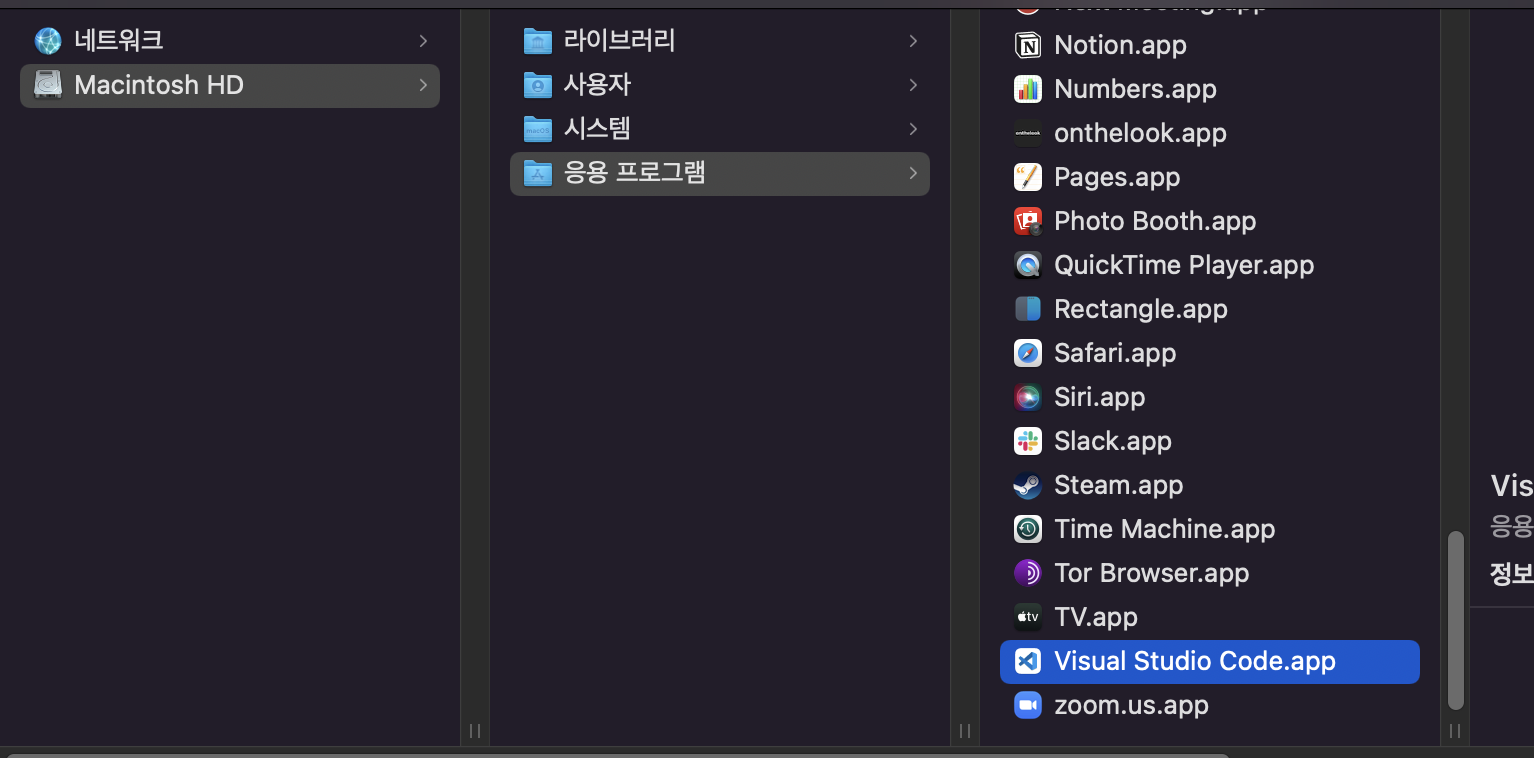Click the chevron beside 응용 프로그램

coord(913,173)
